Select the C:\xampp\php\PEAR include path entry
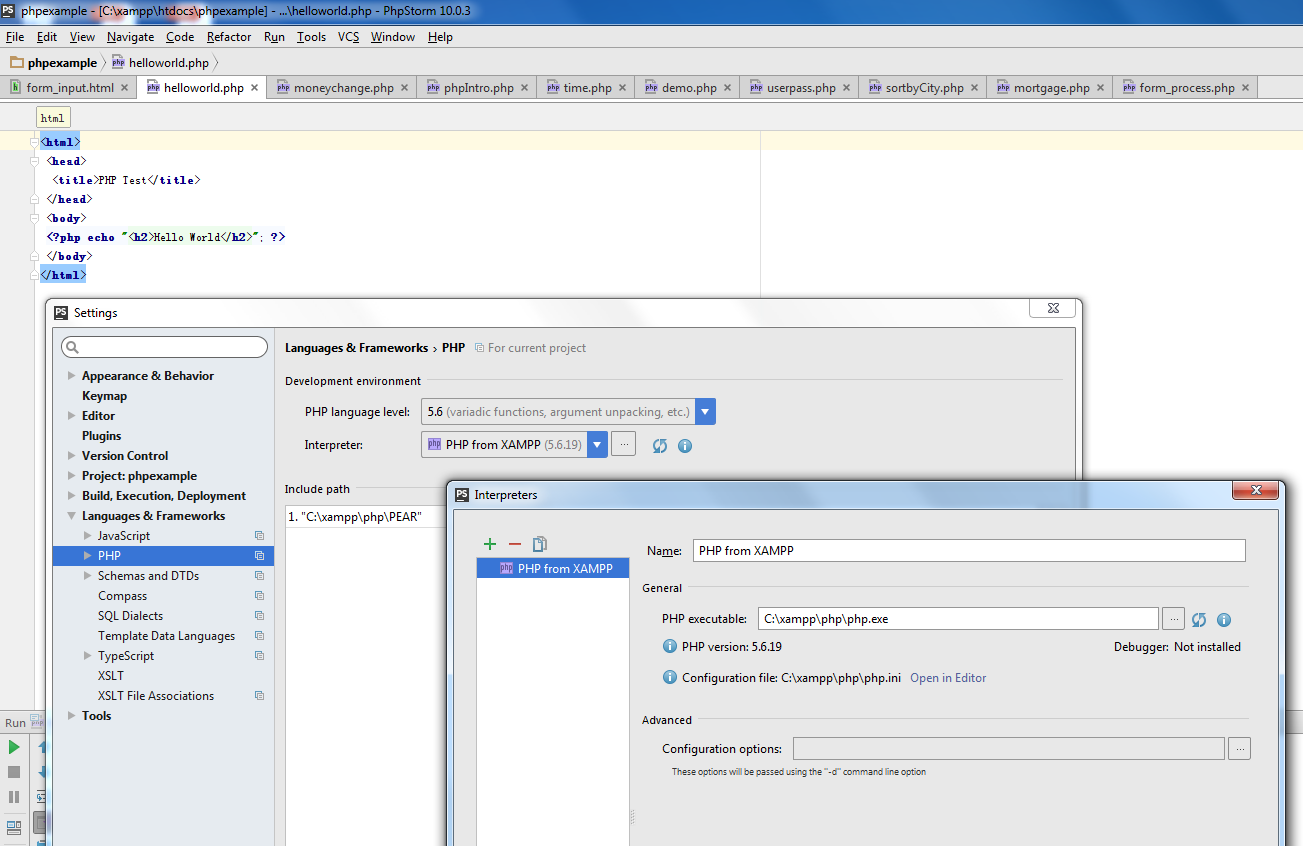The height and width of the screenshot is (846, 1303). coord(365,518)
